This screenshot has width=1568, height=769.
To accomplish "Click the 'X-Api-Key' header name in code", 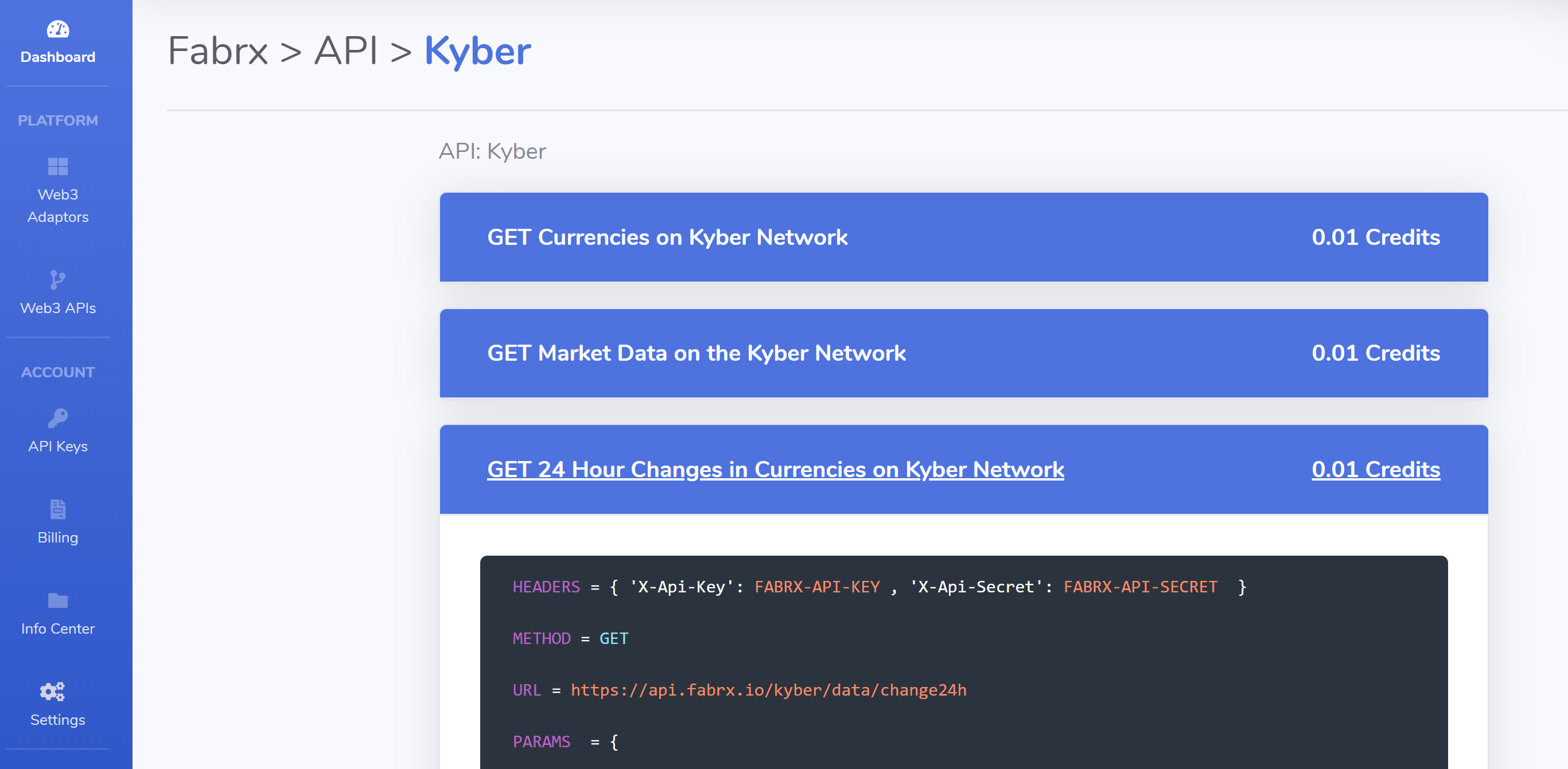I will [681, 587].
